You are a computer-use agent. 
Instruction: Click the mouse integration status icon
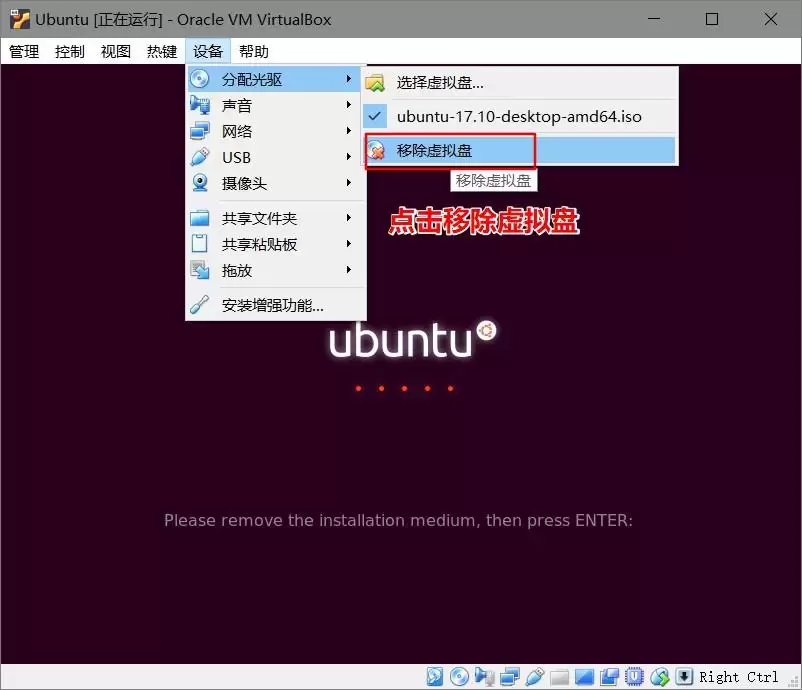(658, 675)
